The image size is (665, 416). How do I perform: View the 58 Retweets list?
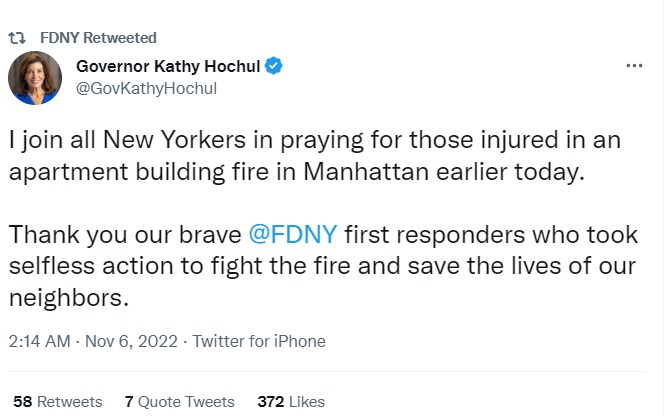point(57,401)
